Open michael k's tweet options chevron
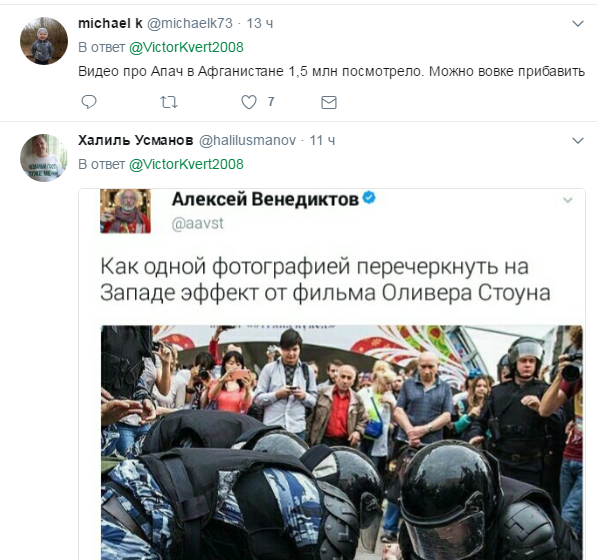Viewport: 597px width, 560px height. click(x=578, y=24)
